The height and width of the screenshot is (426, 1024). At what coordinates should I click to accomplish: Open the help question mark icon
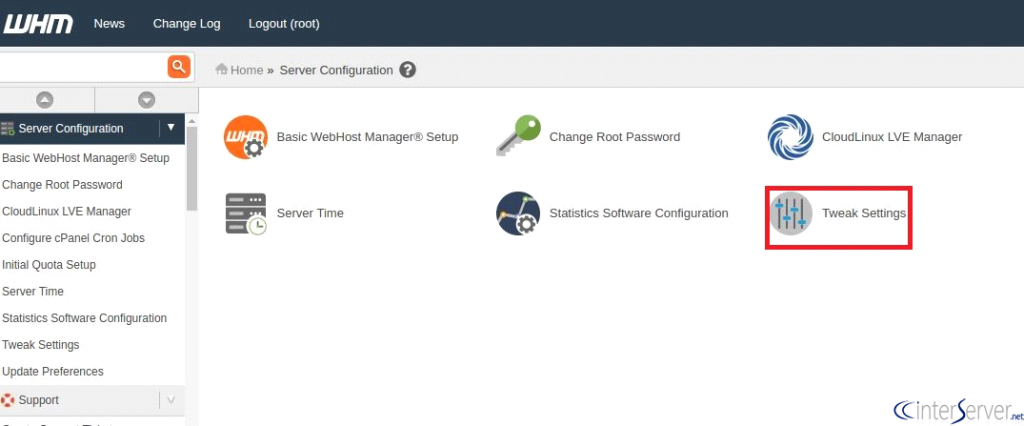pos(408,70)
